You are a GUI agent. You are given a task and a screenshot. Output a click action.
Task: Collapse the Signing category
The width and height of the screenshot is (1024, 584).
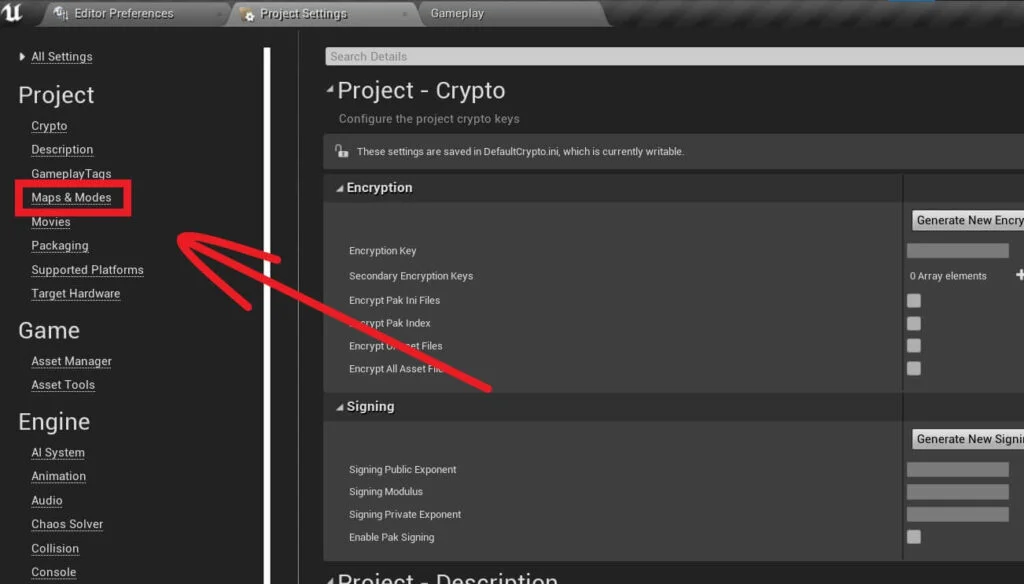[340, 407]
